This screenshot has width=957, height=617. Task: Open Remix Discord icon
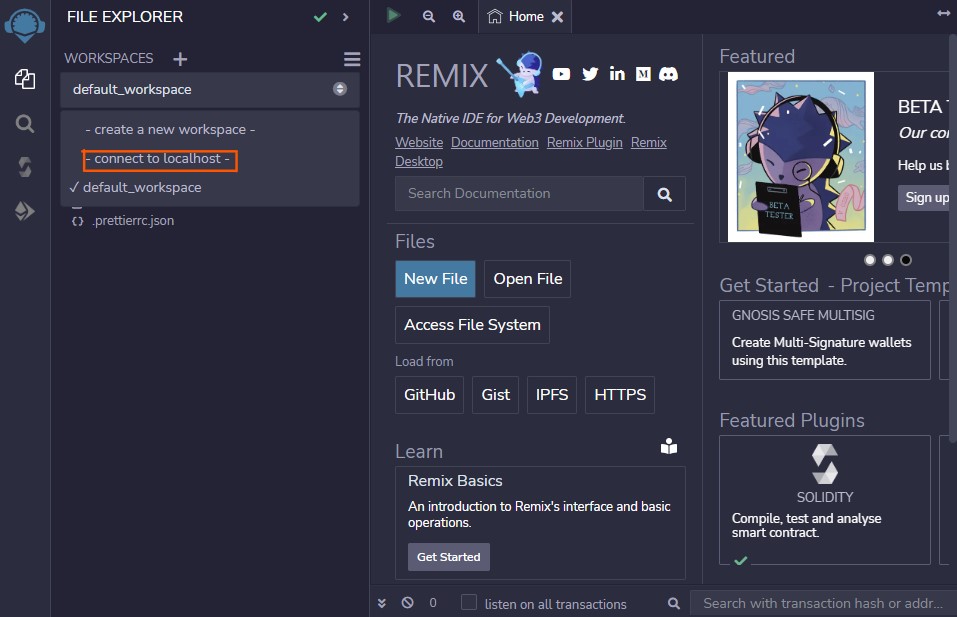click(668, 74)
